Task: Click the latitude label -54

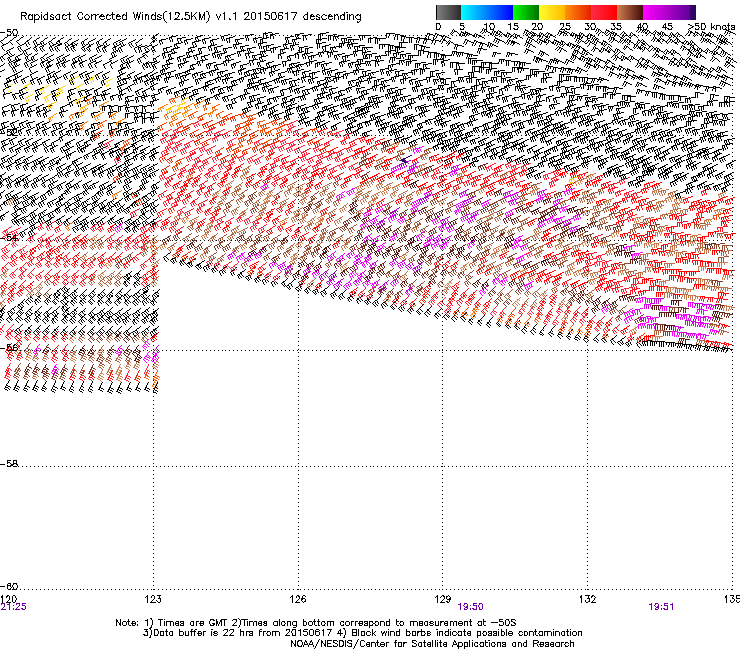Action: click(x=9, y=237)
